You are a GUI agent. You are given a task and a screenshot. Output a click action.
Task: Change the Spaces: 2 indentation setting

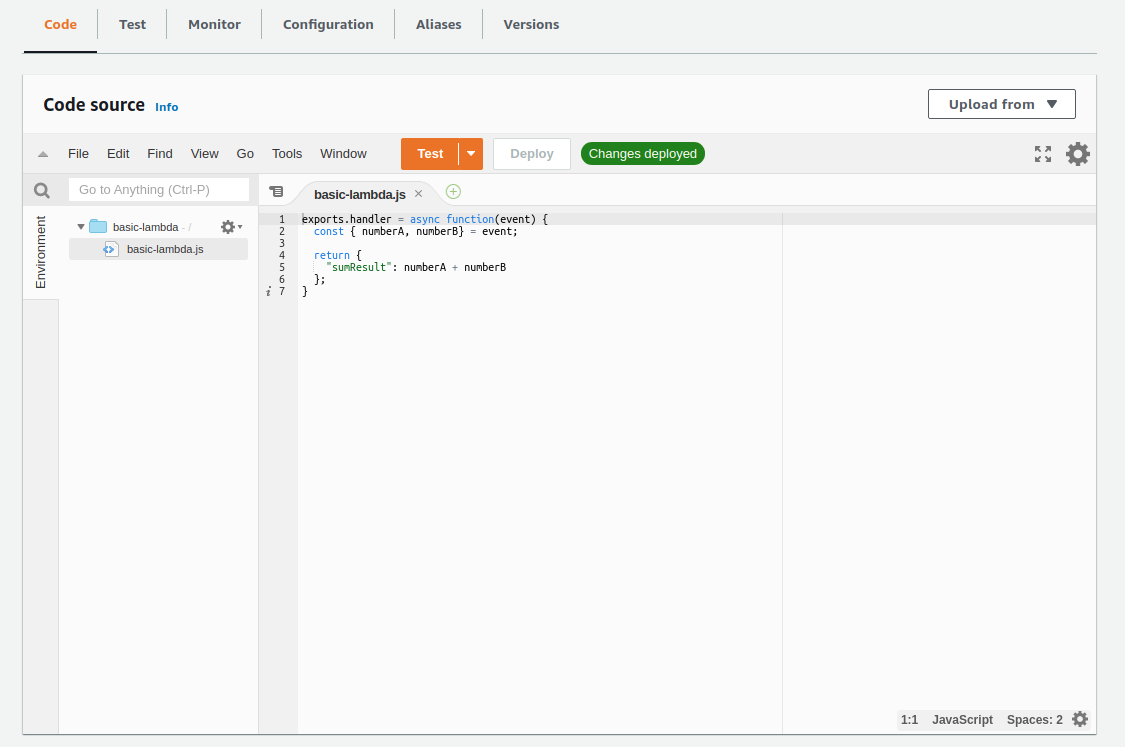pos(1034,720)
